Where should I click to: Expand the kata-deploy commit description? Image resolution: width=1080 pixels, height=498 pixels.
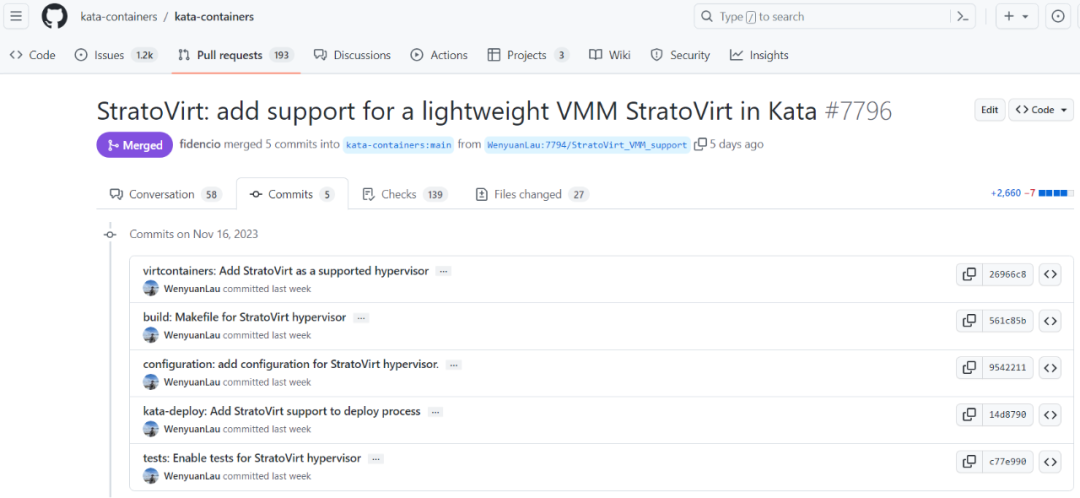click(435, 412)
